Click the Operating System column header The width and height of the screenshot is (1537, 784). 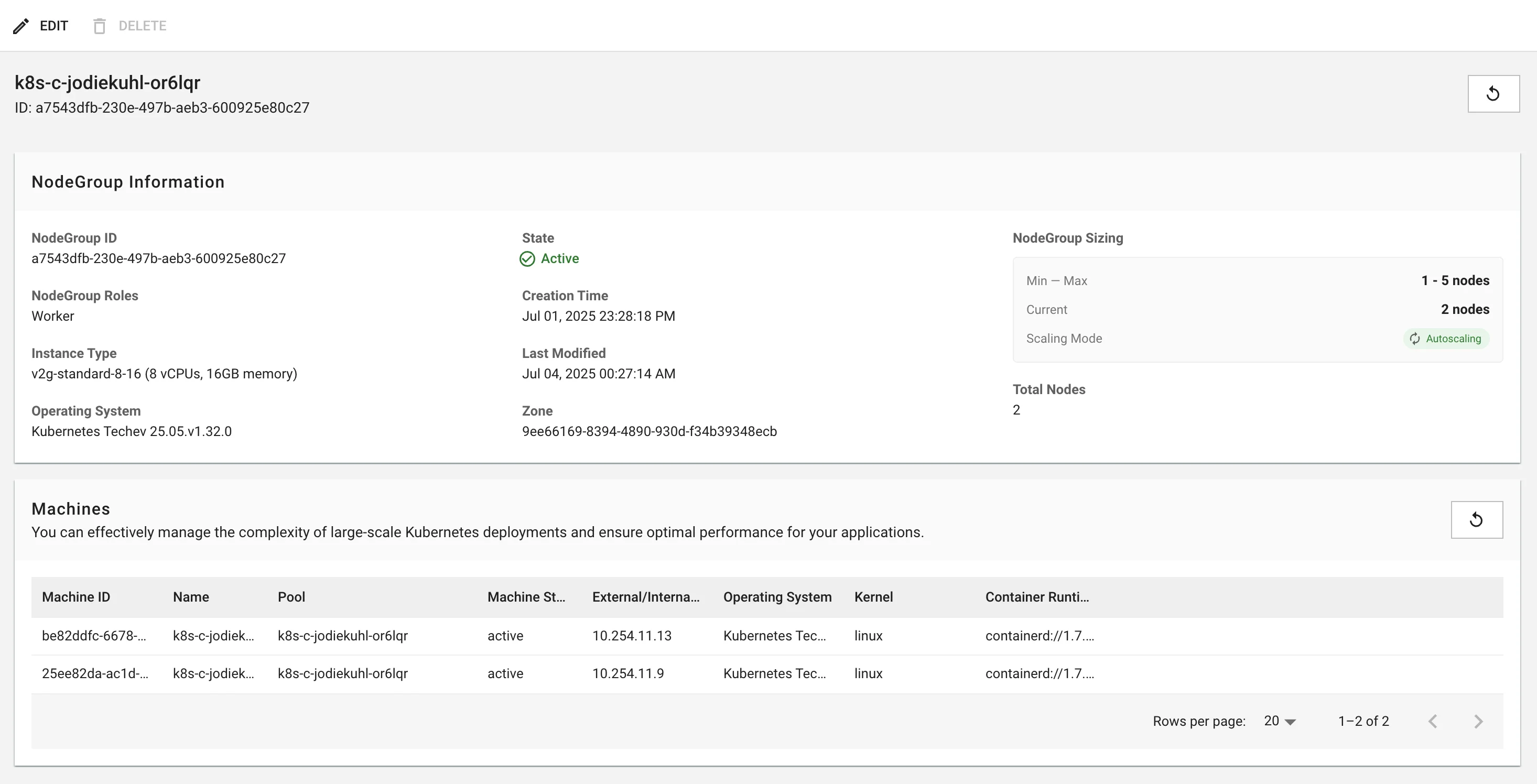pyautogui.click(x=777, y=597)
